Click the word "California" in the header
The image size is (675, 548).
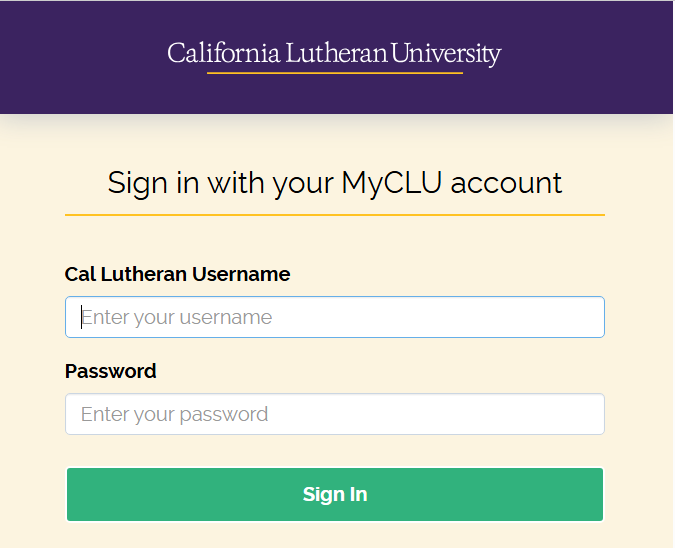click(x=223, y=53)
